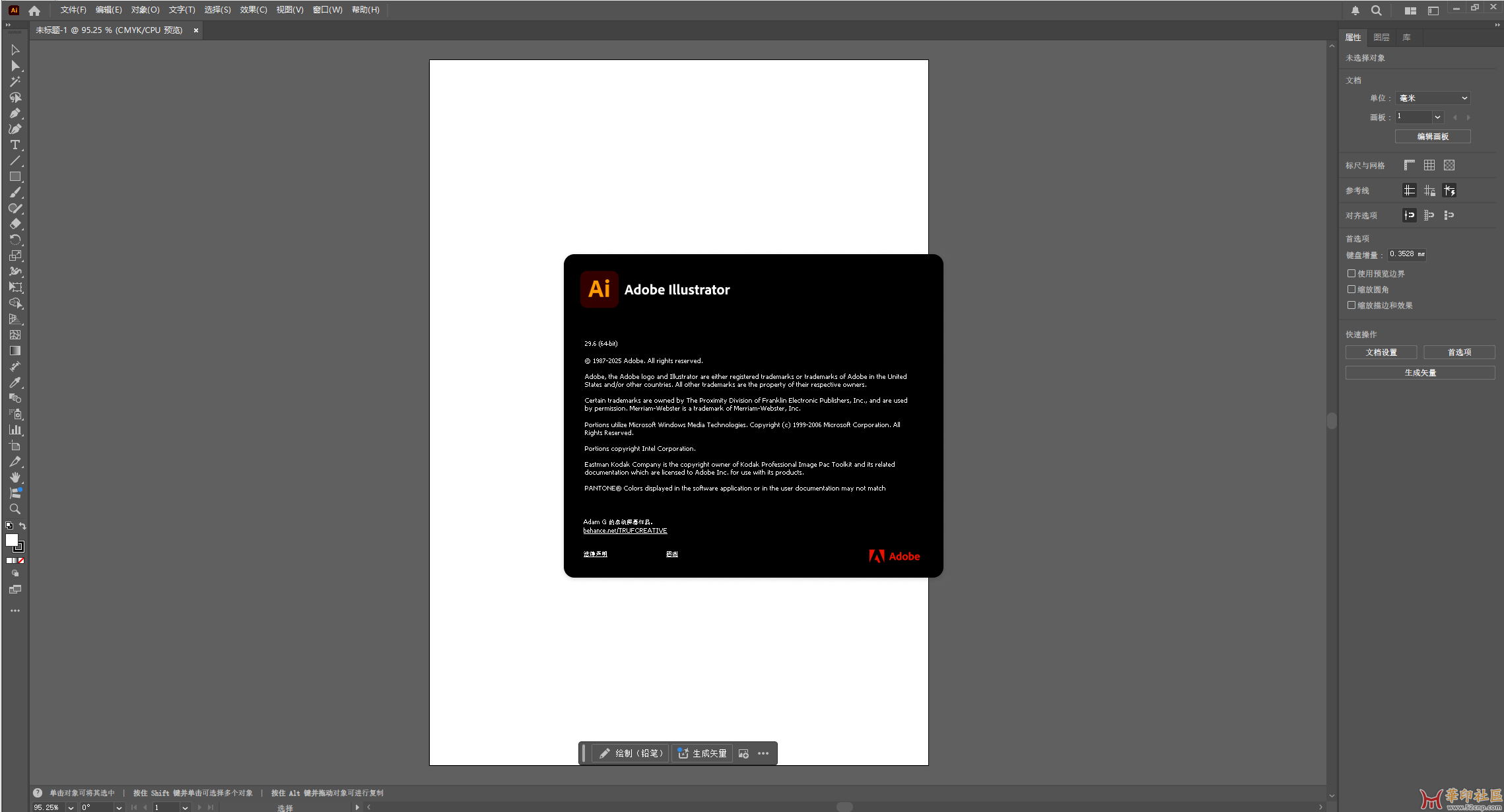Collapse the right panel dock
1504x812 pixels.
[x=1497, y=25]
